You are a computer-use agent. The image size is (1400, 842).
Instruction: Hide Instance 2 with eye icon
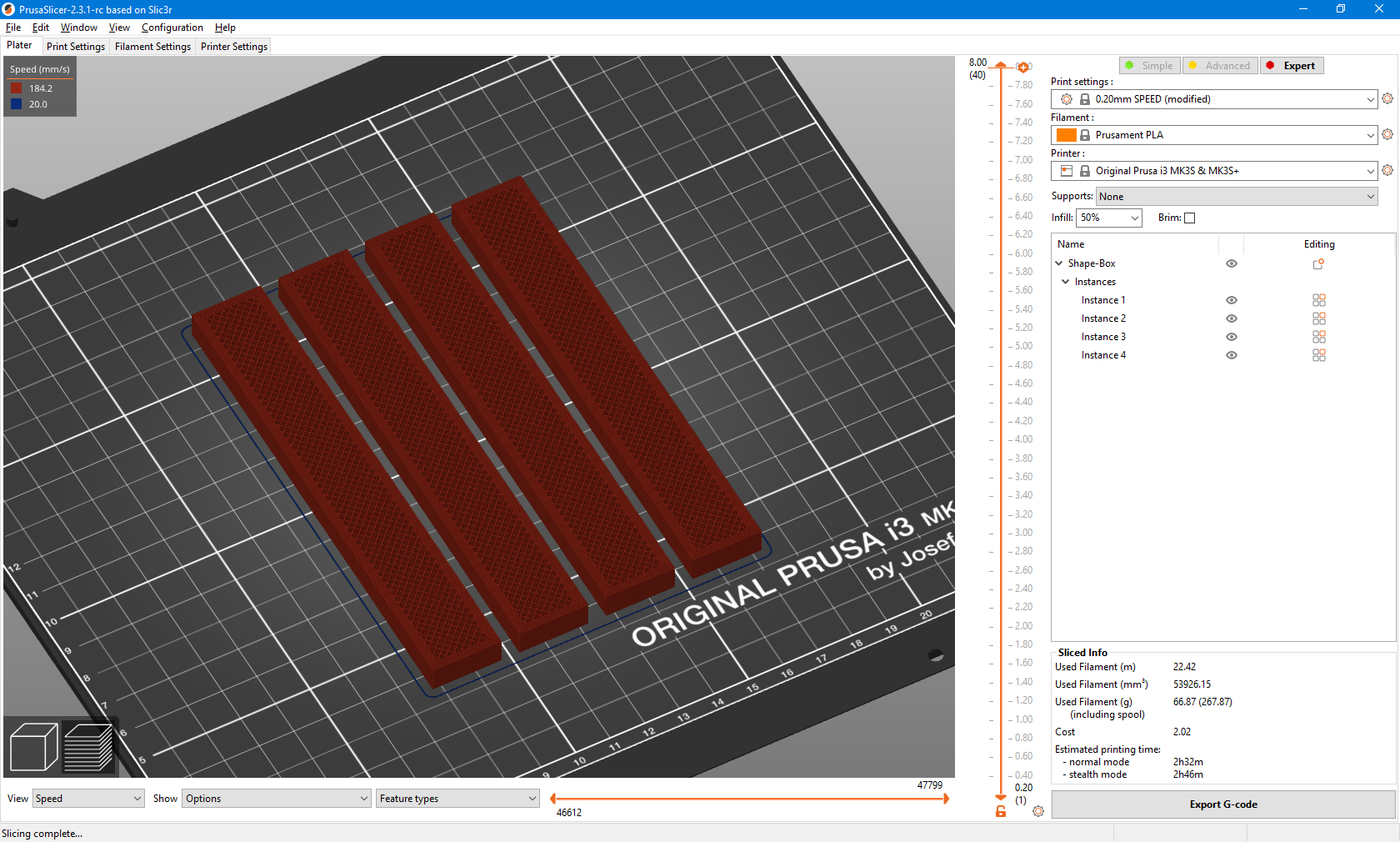1232,318
